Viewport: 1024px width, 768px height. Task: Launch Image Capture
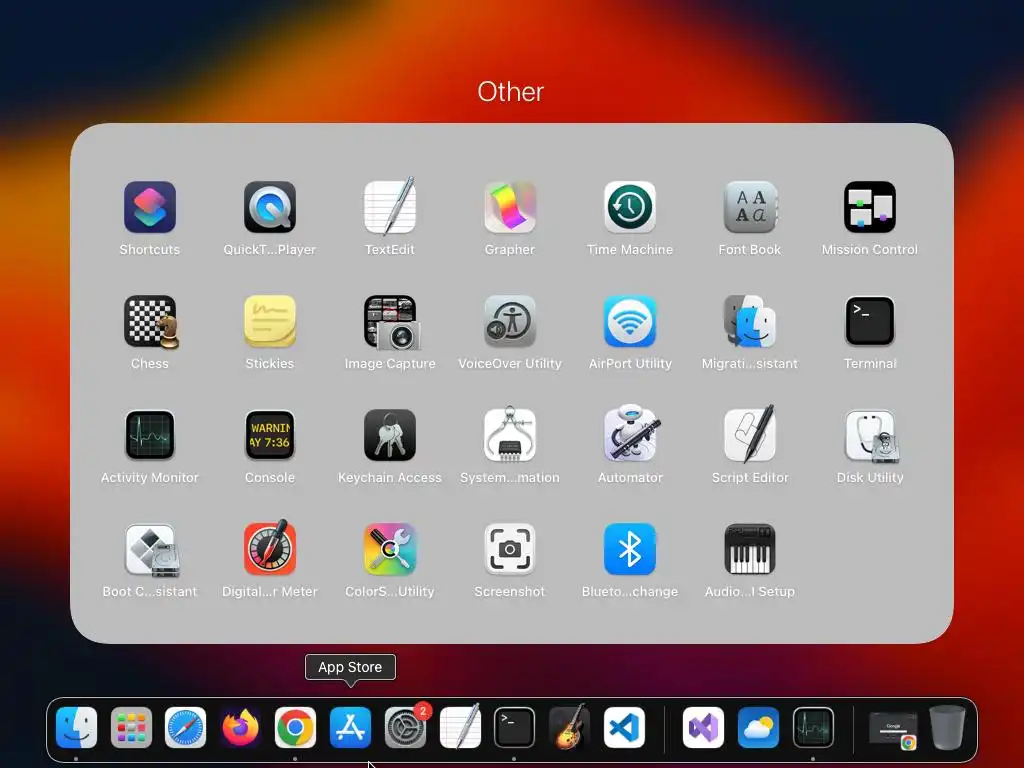coord(390,321)
